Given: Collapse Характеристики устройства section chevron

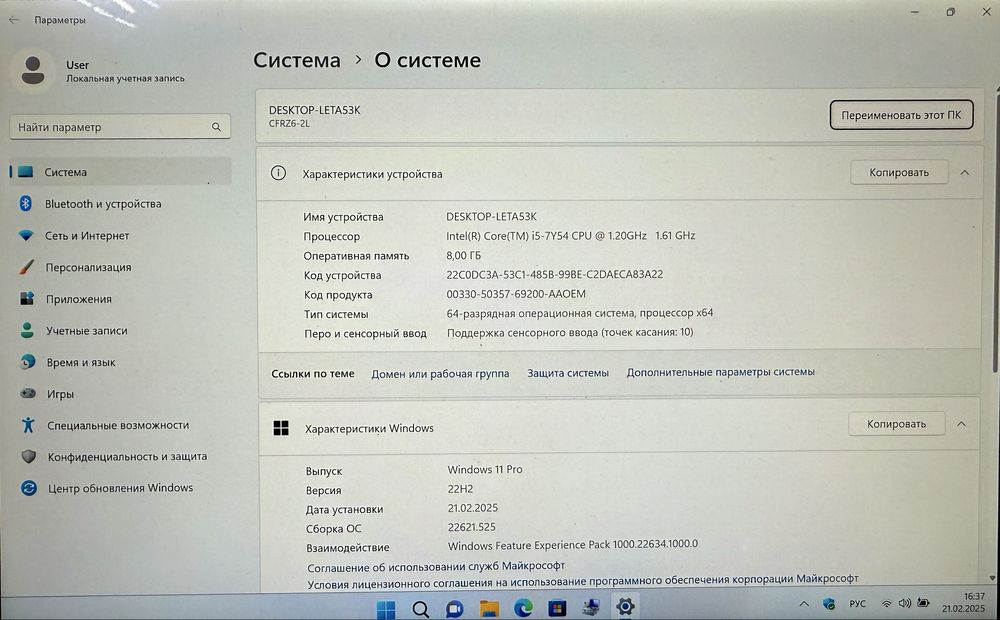Looking at the screenshot, I should [965, 172].
